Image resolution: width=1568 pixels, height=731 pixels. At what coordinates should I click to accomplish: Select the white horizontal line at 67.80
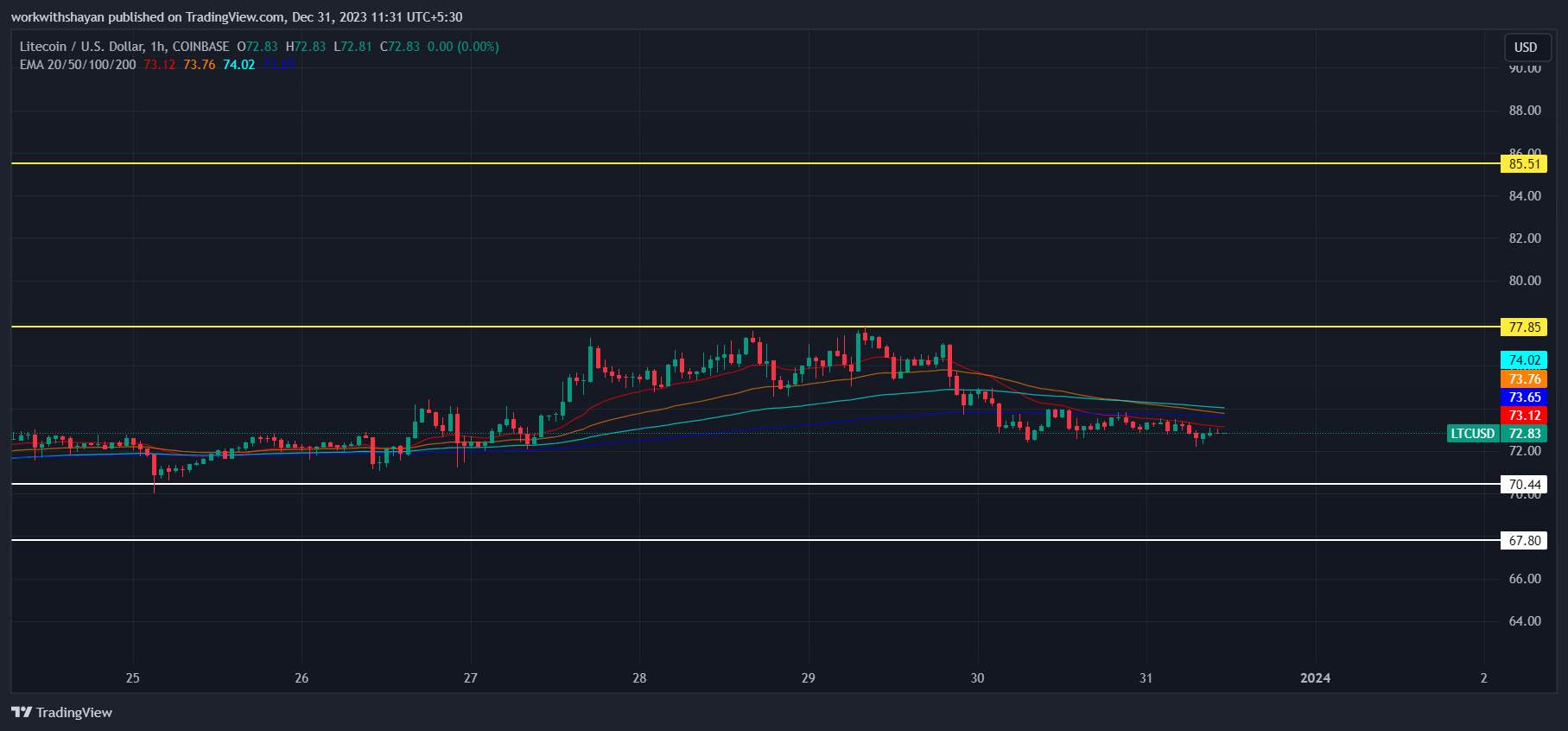(756, 540)
